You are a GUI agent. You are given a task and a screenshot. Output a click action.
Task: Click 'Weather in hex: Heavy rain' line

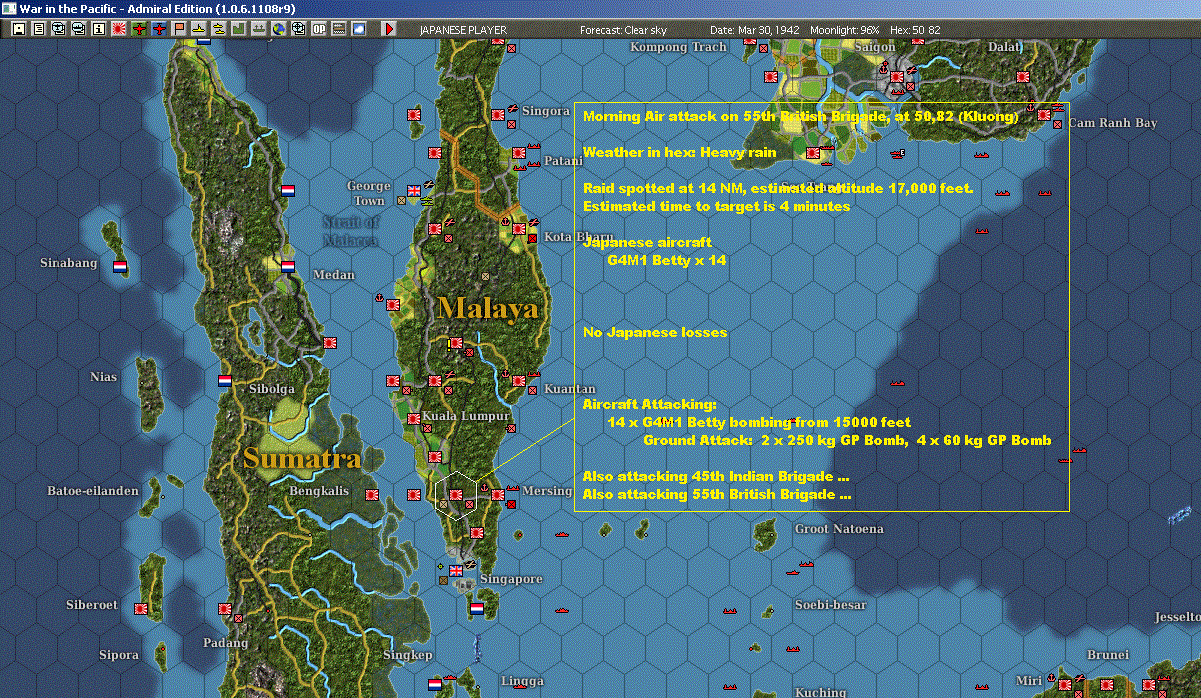click(679, 153)
